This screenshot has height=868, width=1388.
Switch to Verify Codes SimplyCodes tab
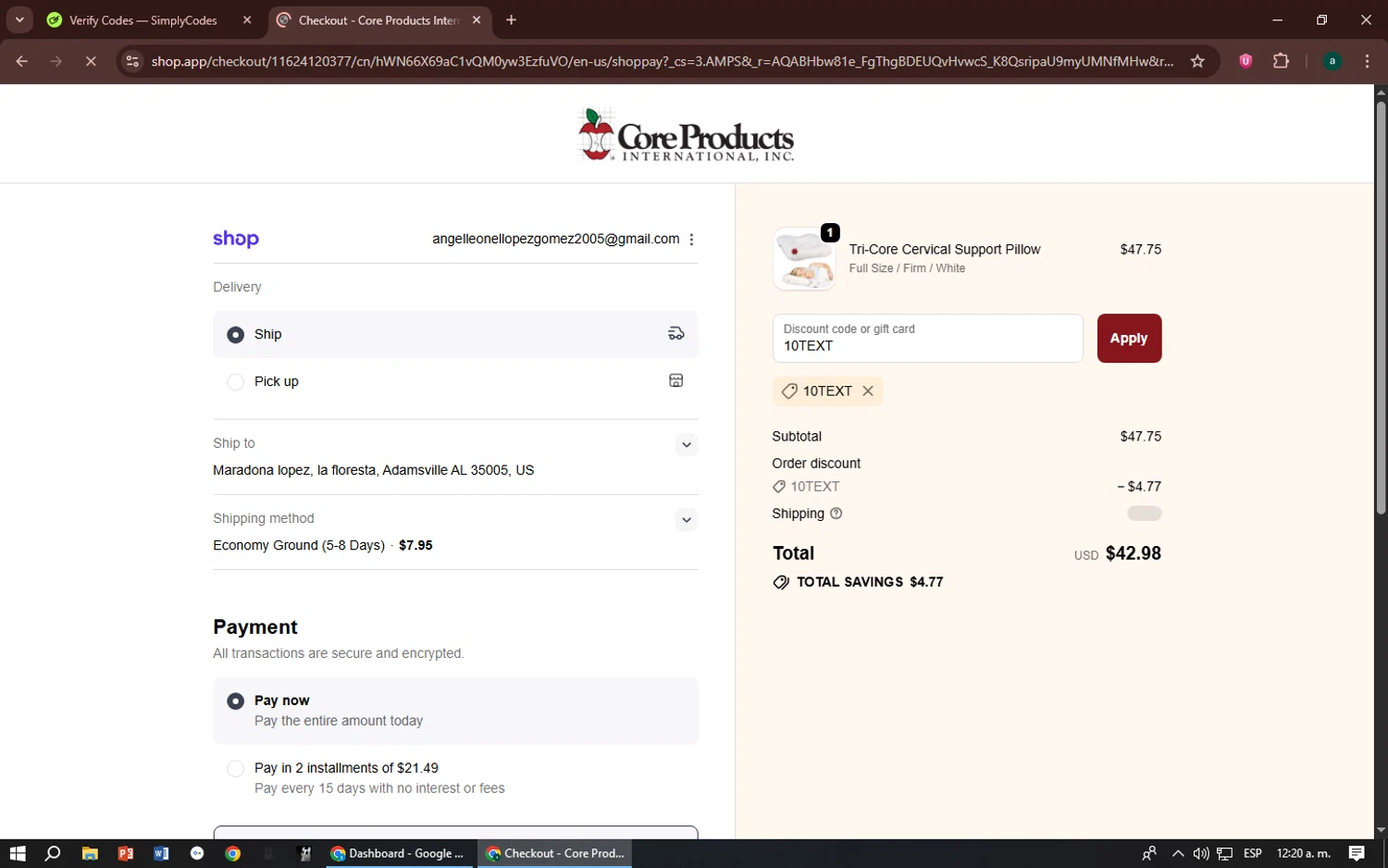(149, 19)
